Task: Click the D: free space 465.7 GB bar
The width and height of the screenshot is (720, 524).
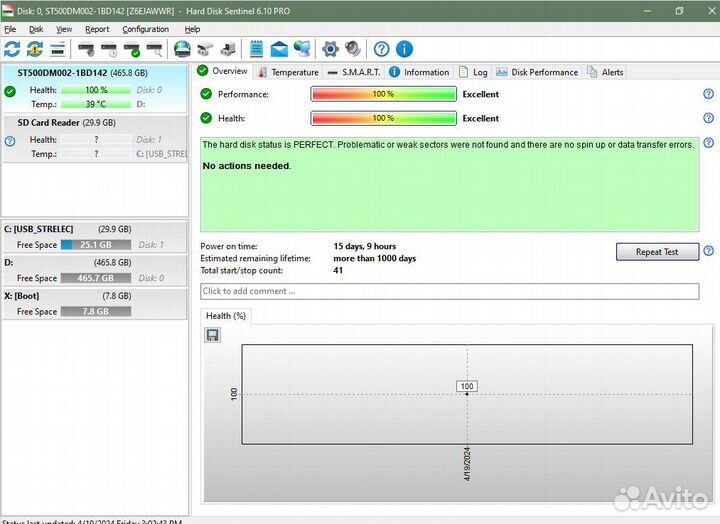Action: (96, 278)
